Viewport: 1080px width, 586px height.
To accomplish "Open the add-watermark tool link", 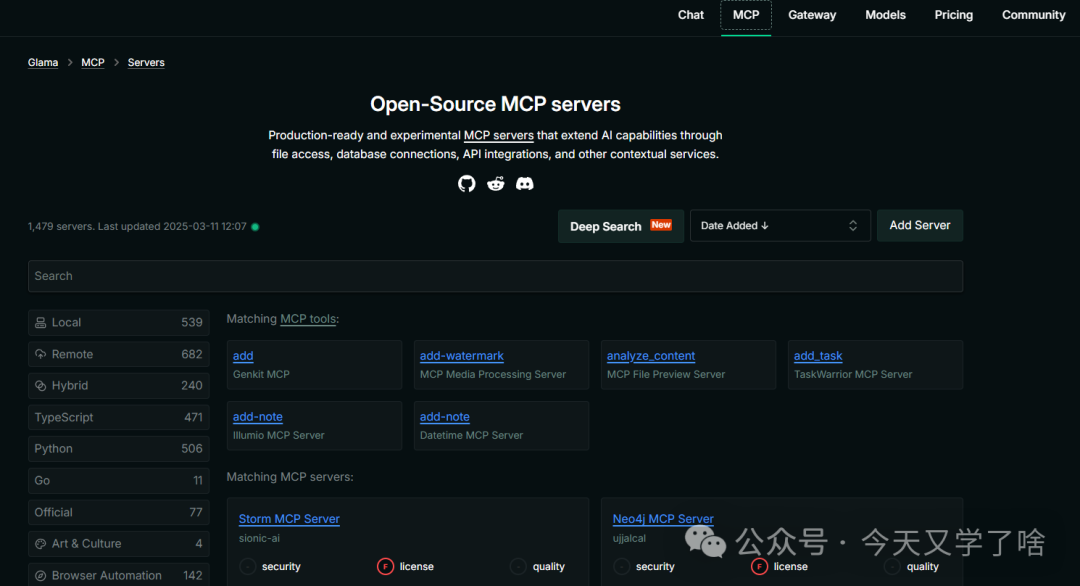I will click(x=461, y=356).
